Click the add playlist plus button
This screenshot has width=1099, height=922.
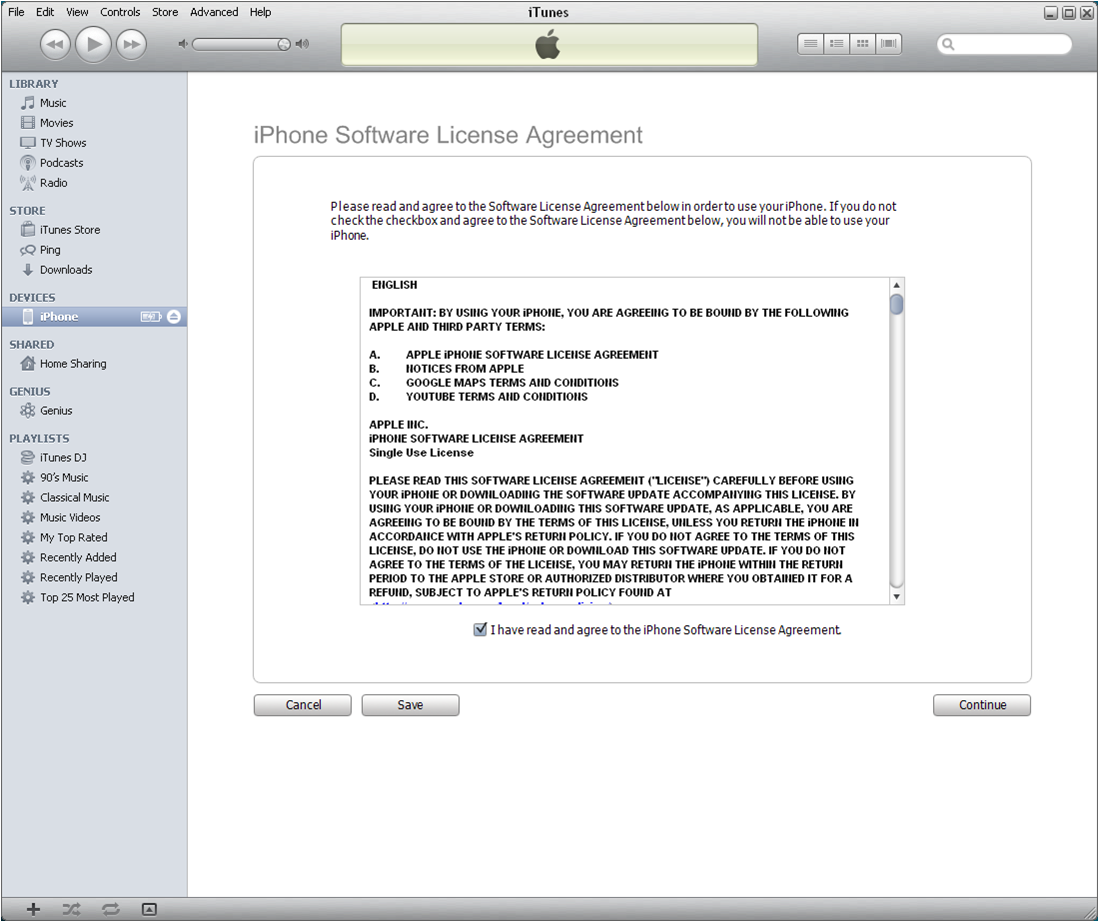point(33,910)
